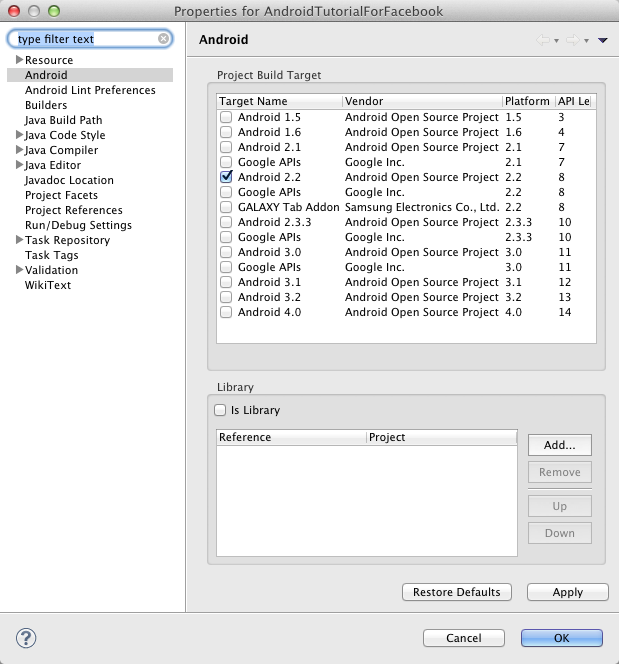Select API level 14 cell
Image resolution: width=619 pixels, height=664 pixels.
(x=565, y=312)
